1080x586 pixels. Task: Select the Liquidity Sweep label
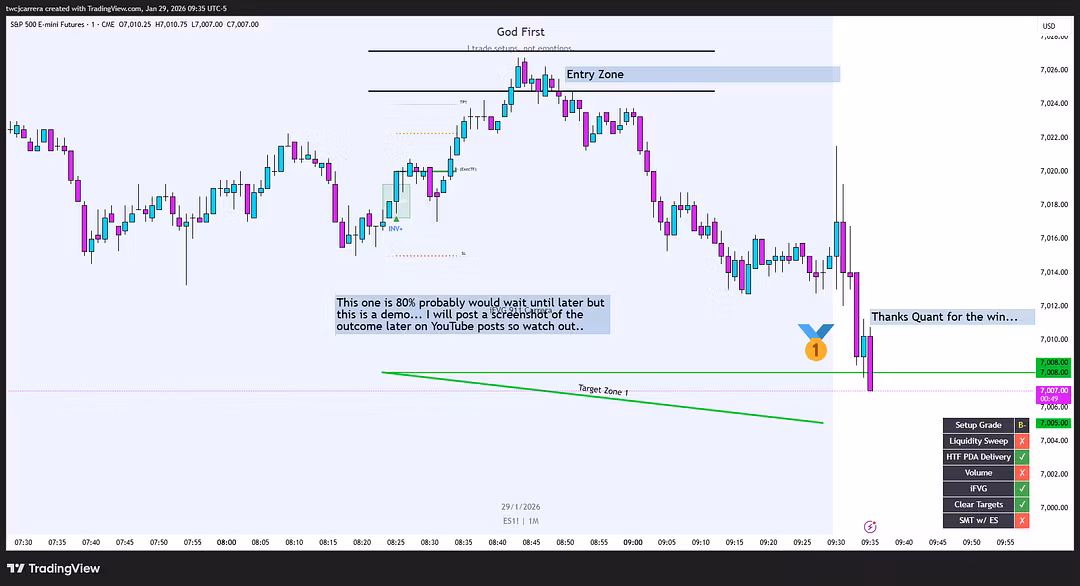978,441
